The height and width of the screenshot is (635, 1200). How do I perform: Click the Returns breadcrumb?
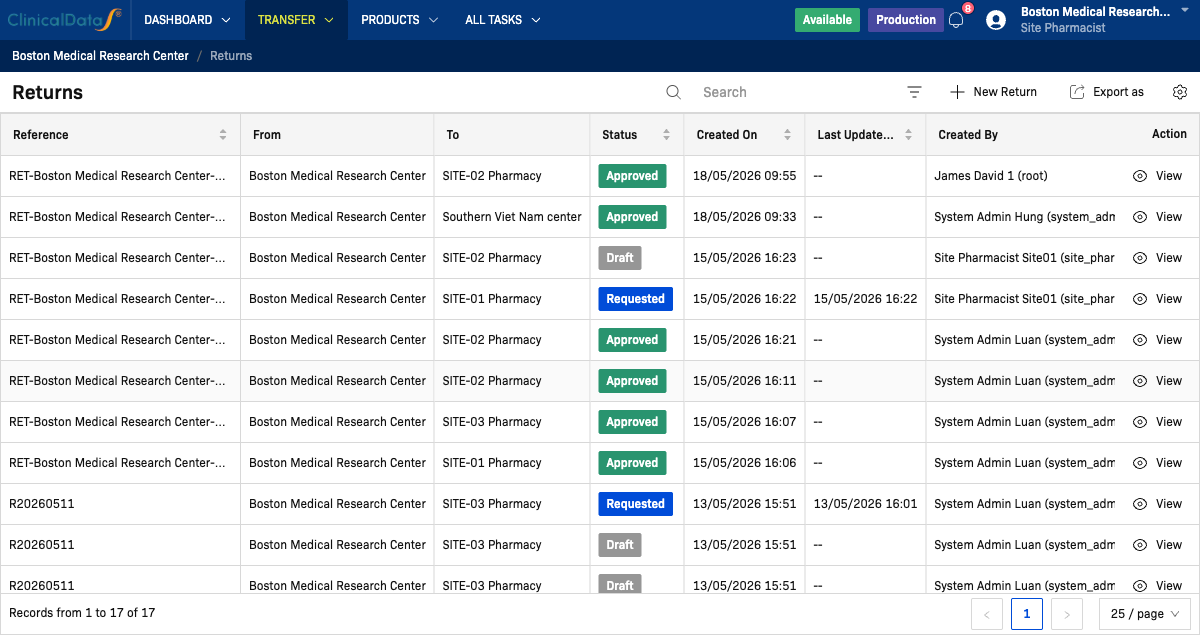pos(231,56)
